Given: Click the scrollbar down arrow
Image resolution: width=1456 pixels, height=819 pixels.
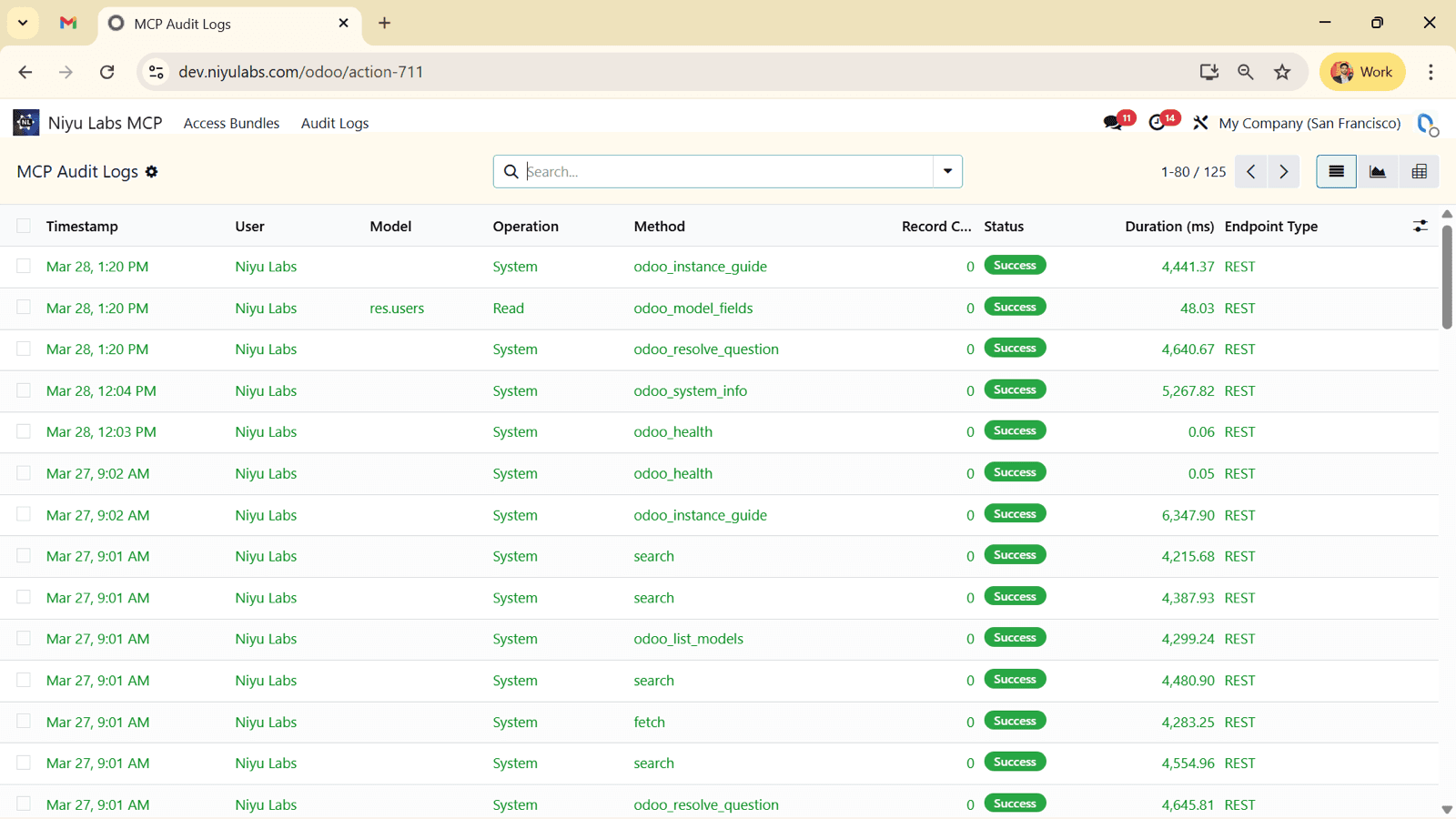Looking at the screenshot, I should pos(1447,810).
